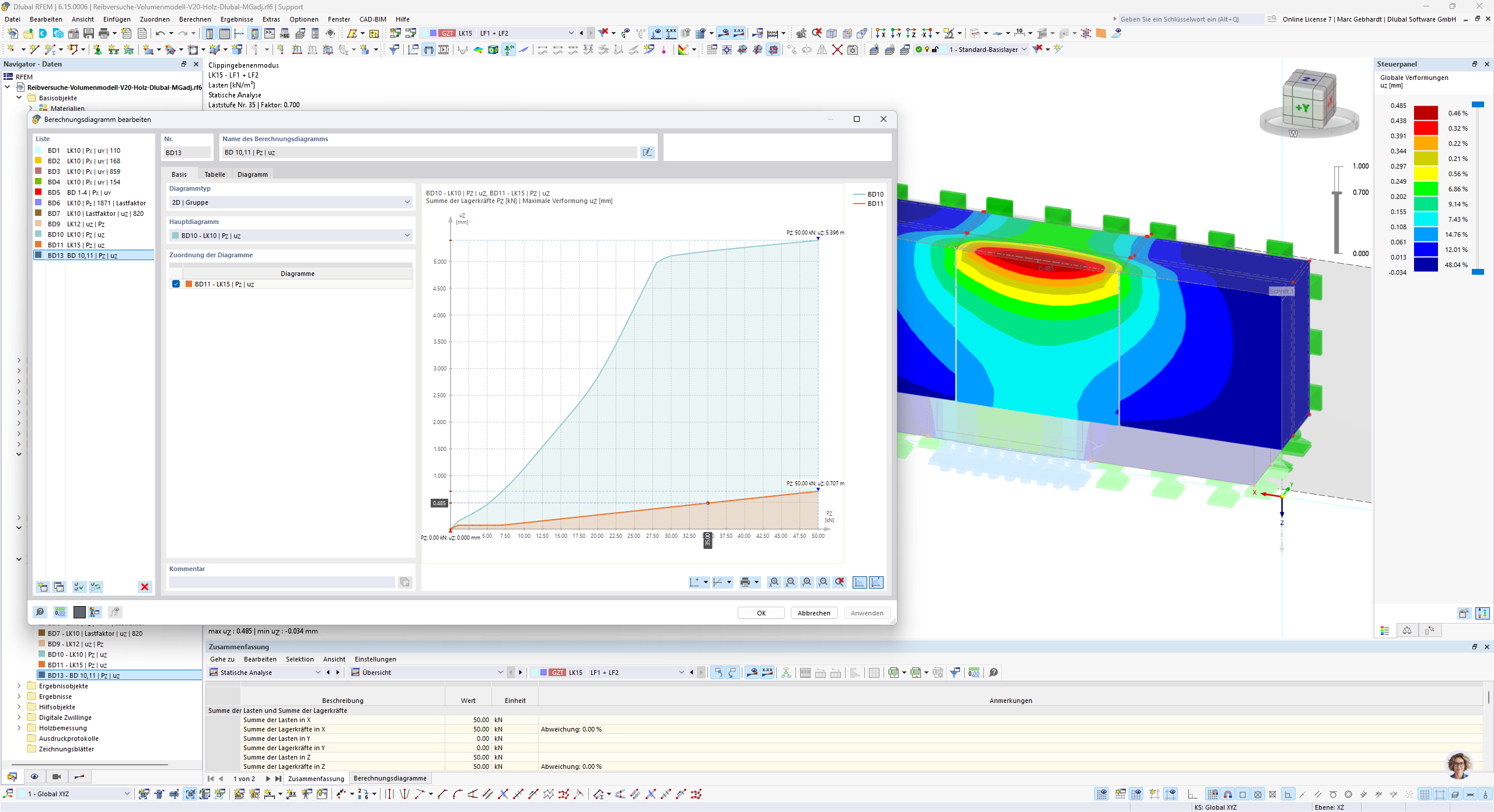
Task: Open the Hauptdiagramm BD10 dropdown
Action: (291, 236)
